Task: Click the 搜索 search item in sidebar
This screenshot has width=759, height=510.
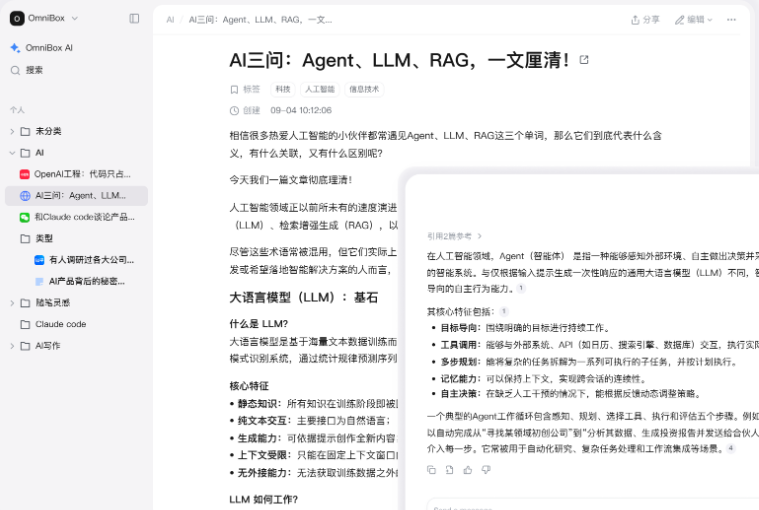Action: coord(34,70)
